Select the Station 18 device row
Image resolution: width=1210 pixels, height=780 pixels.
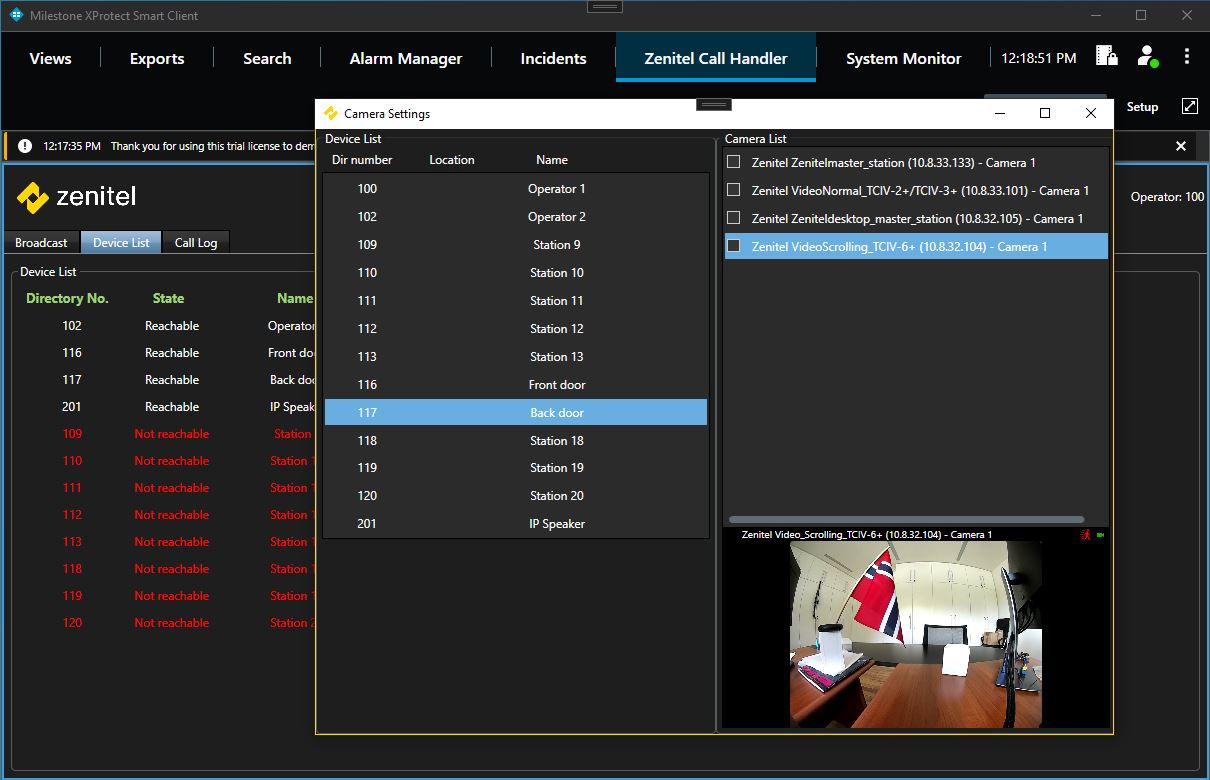coord(516,440)
